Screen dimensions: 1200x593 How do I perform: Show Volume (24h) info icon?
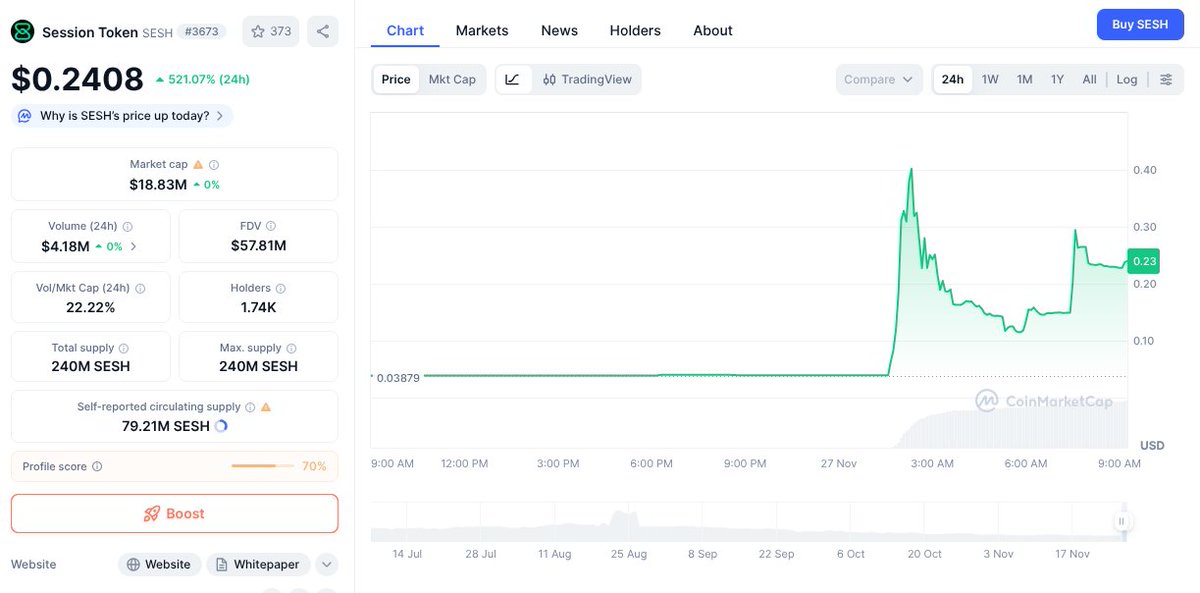127,226
